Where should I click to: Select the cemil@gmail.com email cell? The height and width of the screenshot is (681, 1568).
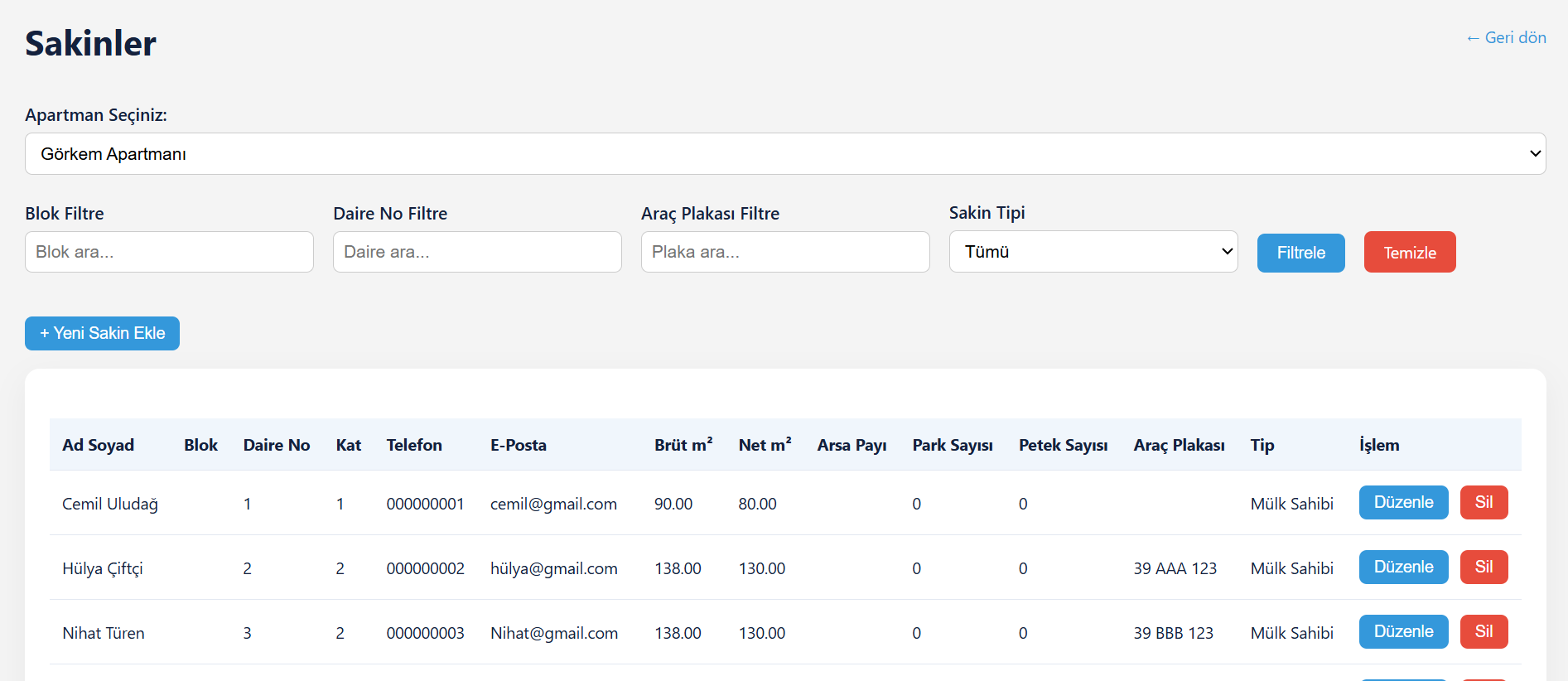pos(553,504)
